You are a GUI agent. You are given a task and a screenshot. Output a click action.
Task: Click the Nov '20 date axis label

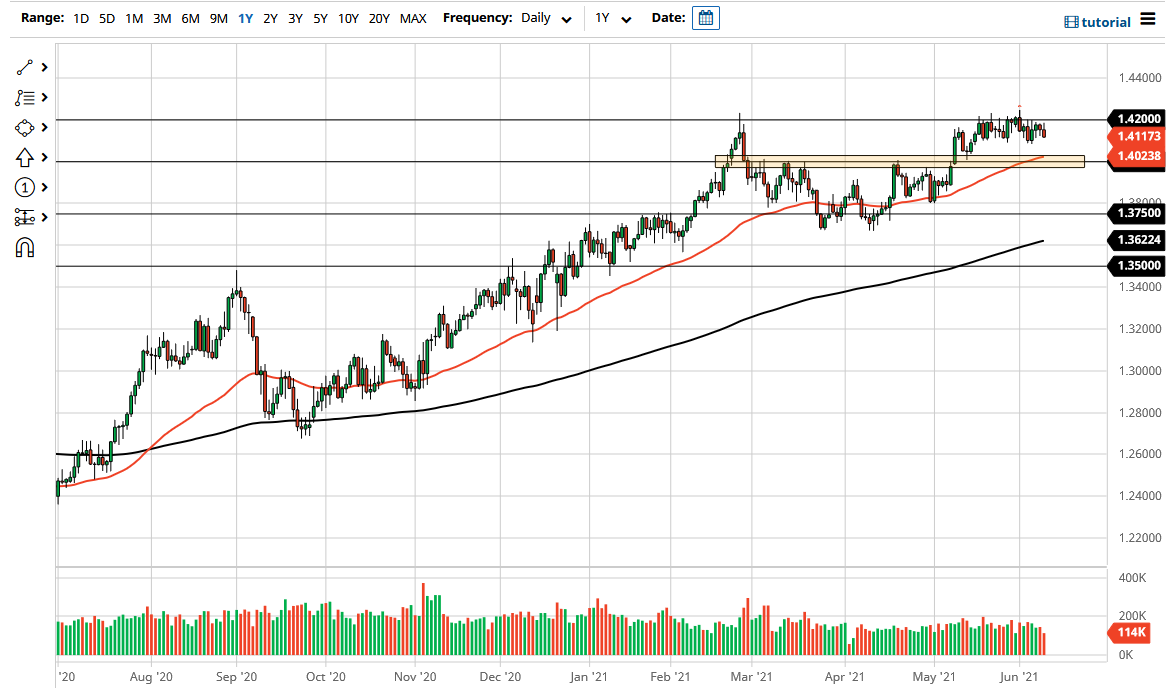[x=415, y=677]
